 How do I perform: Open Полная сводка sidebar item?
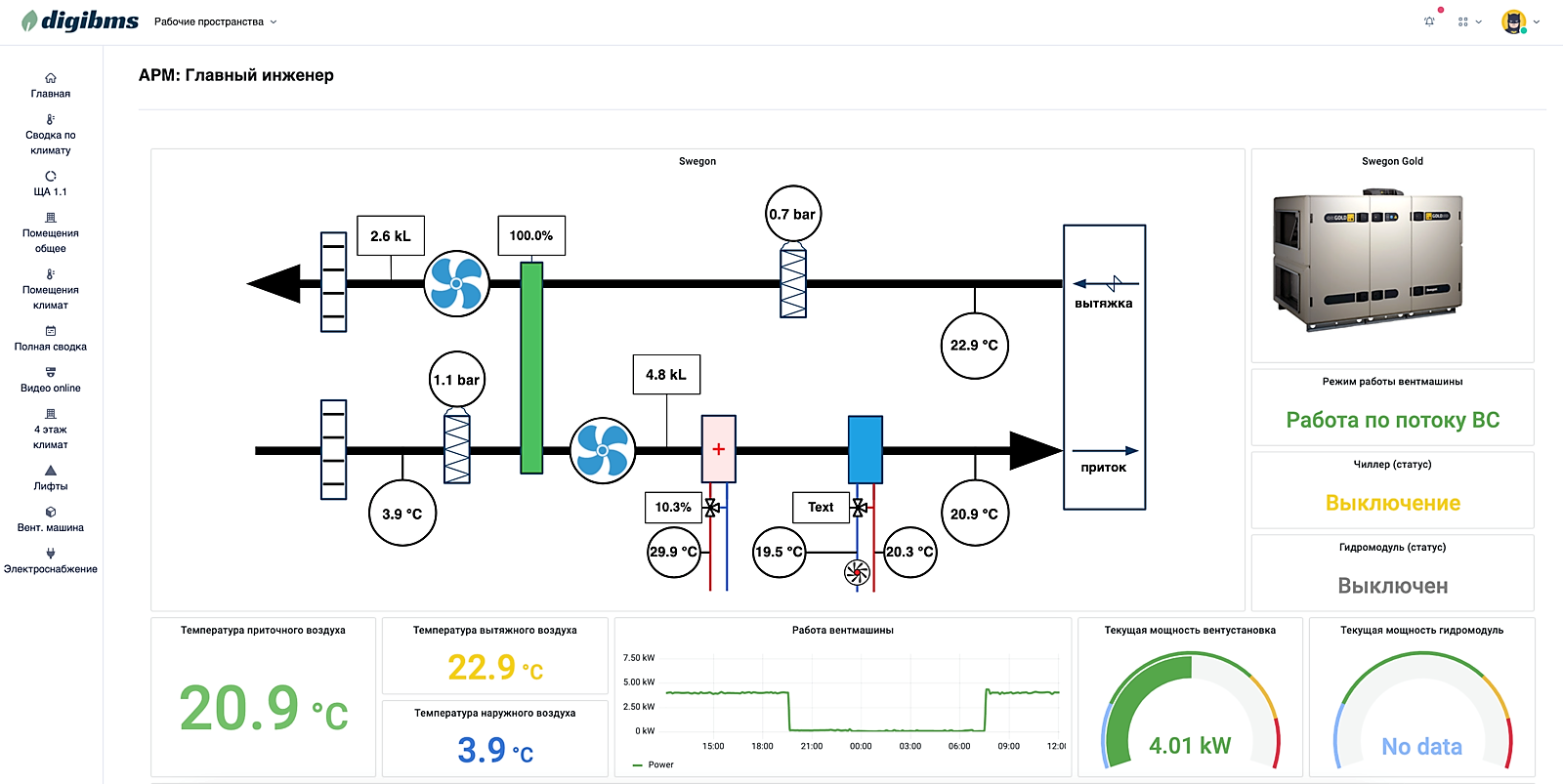pos(51,339)
